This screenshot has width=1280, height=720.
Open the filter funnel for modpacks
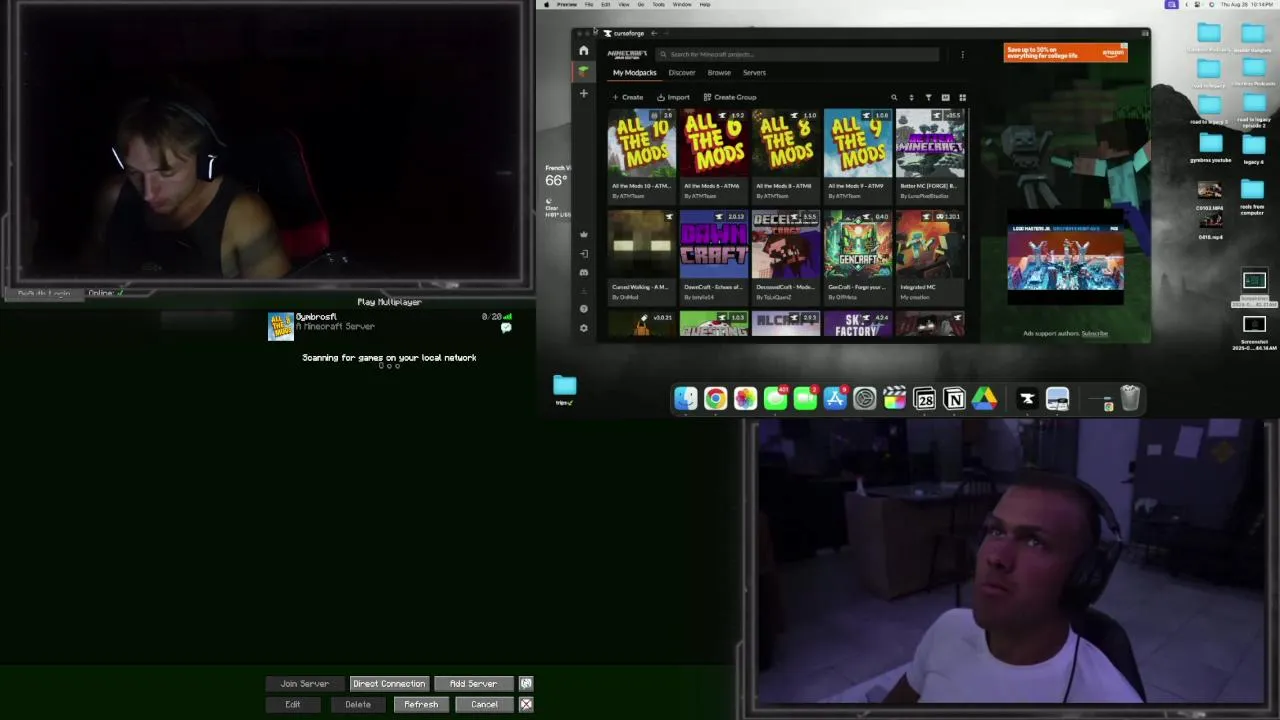928,98
